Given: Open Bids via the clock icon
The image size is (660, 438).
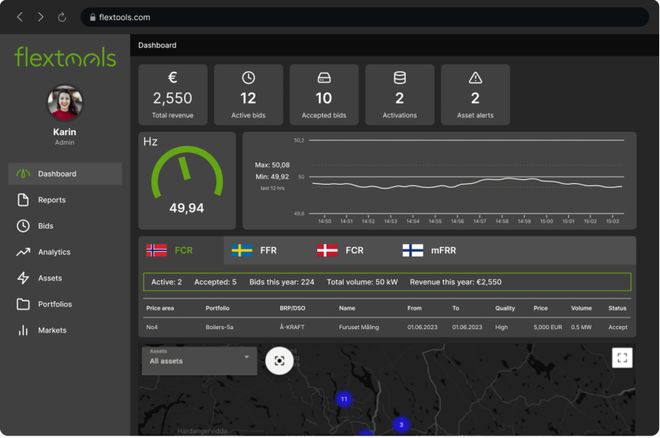Looking at the screenshot, I should pyautogui.click(x=23, y=226).
